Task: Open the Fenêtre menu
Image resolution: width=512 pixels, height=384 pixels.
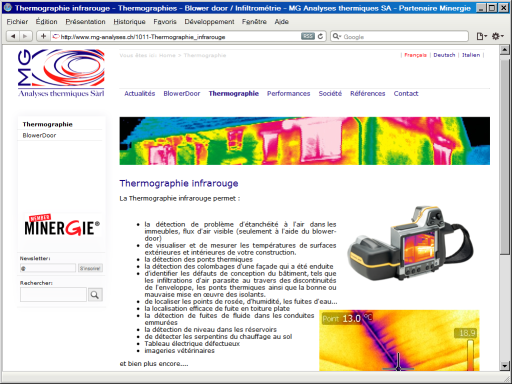Action: pos(254,22)
